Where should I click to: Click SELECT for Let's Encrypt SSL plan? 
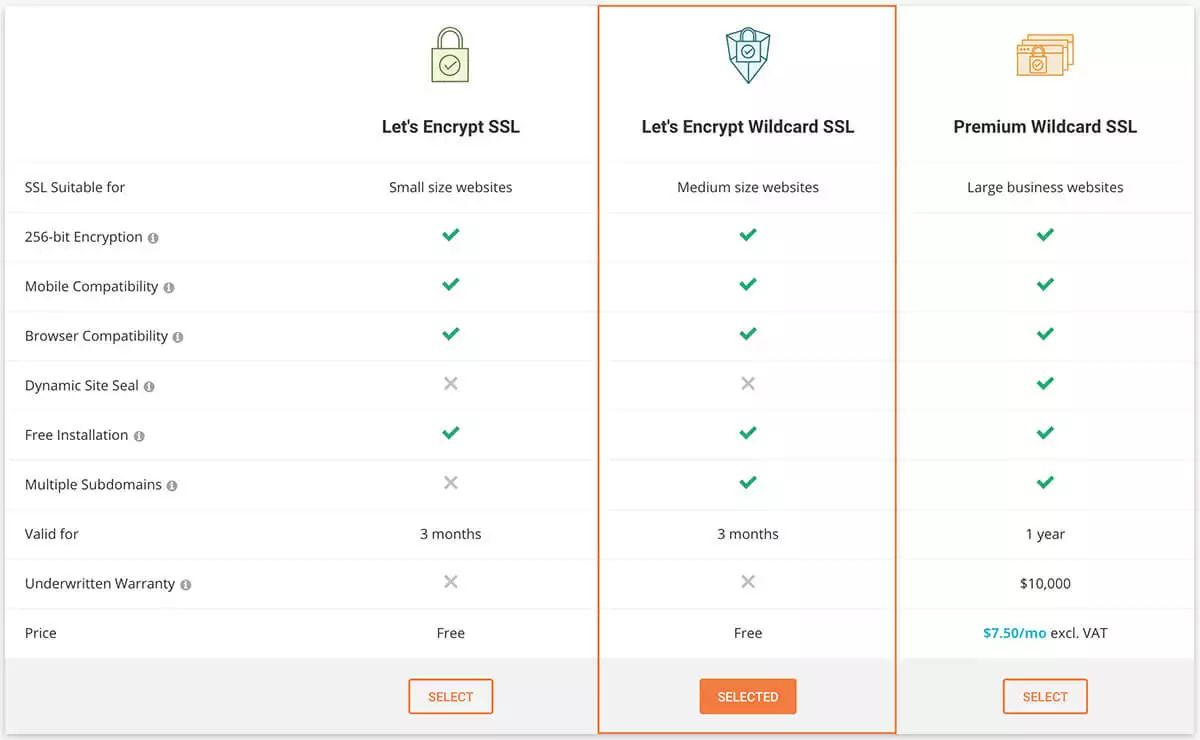point(450,696)
